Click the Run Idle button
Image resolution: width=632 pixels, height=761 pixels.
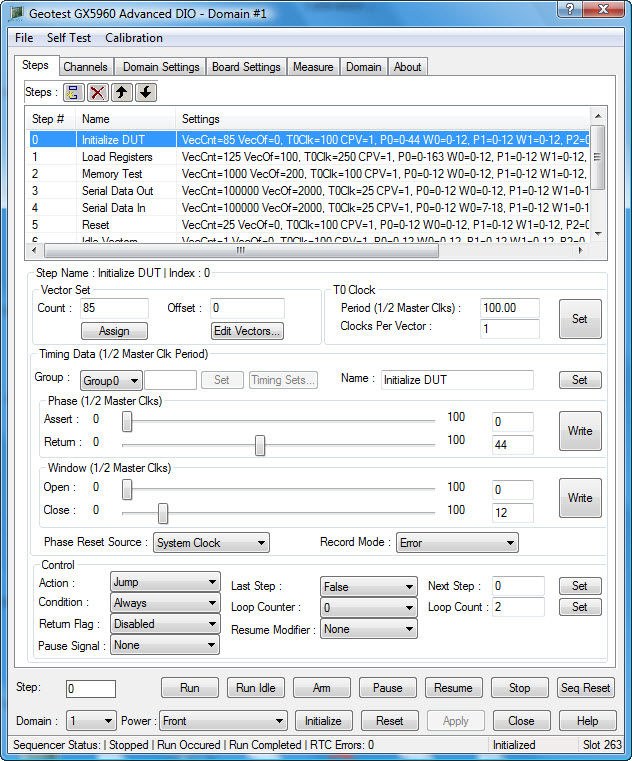click(x=256, y=688)
